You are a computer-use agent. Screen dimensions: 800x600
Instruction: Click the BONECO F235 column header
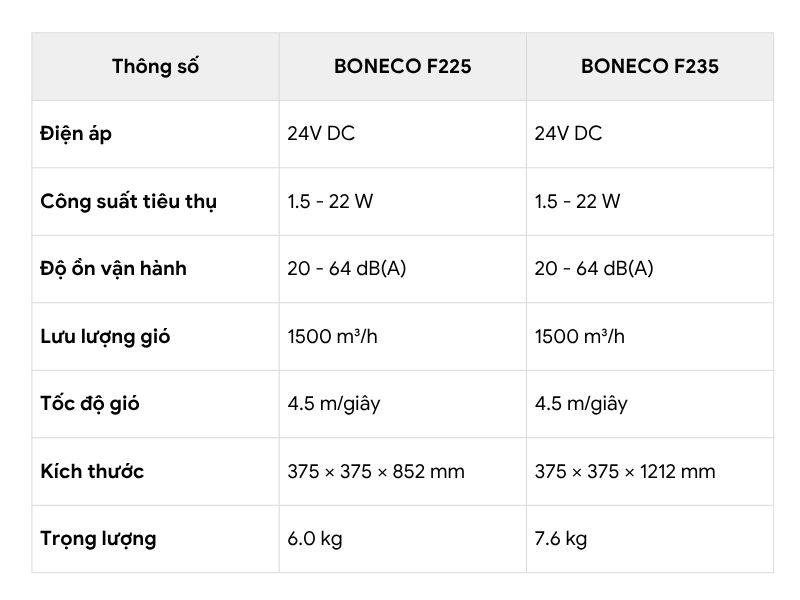point(649,66)
